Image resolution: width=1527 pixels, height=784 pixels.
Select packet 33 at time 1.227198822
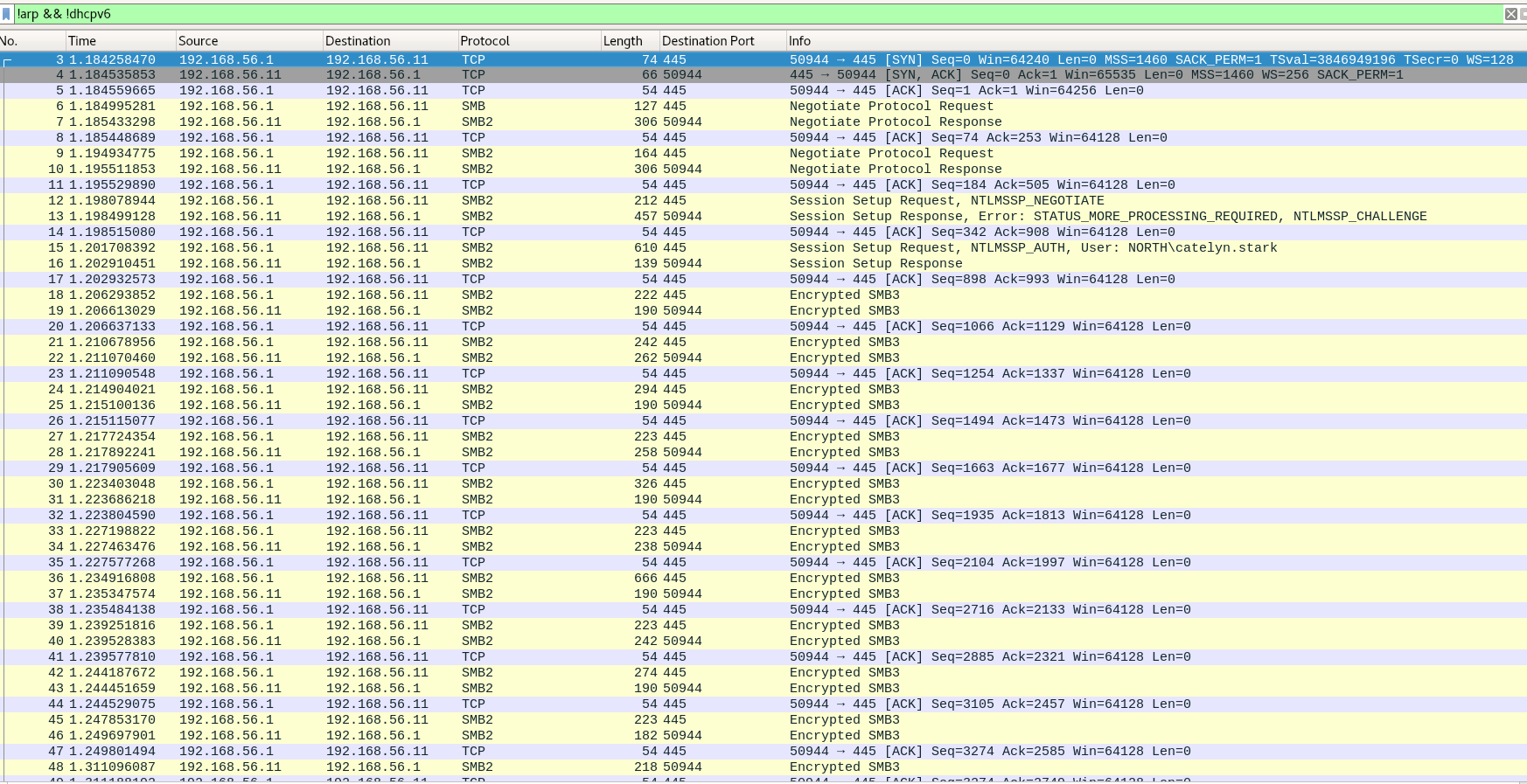tap(763, 531)
